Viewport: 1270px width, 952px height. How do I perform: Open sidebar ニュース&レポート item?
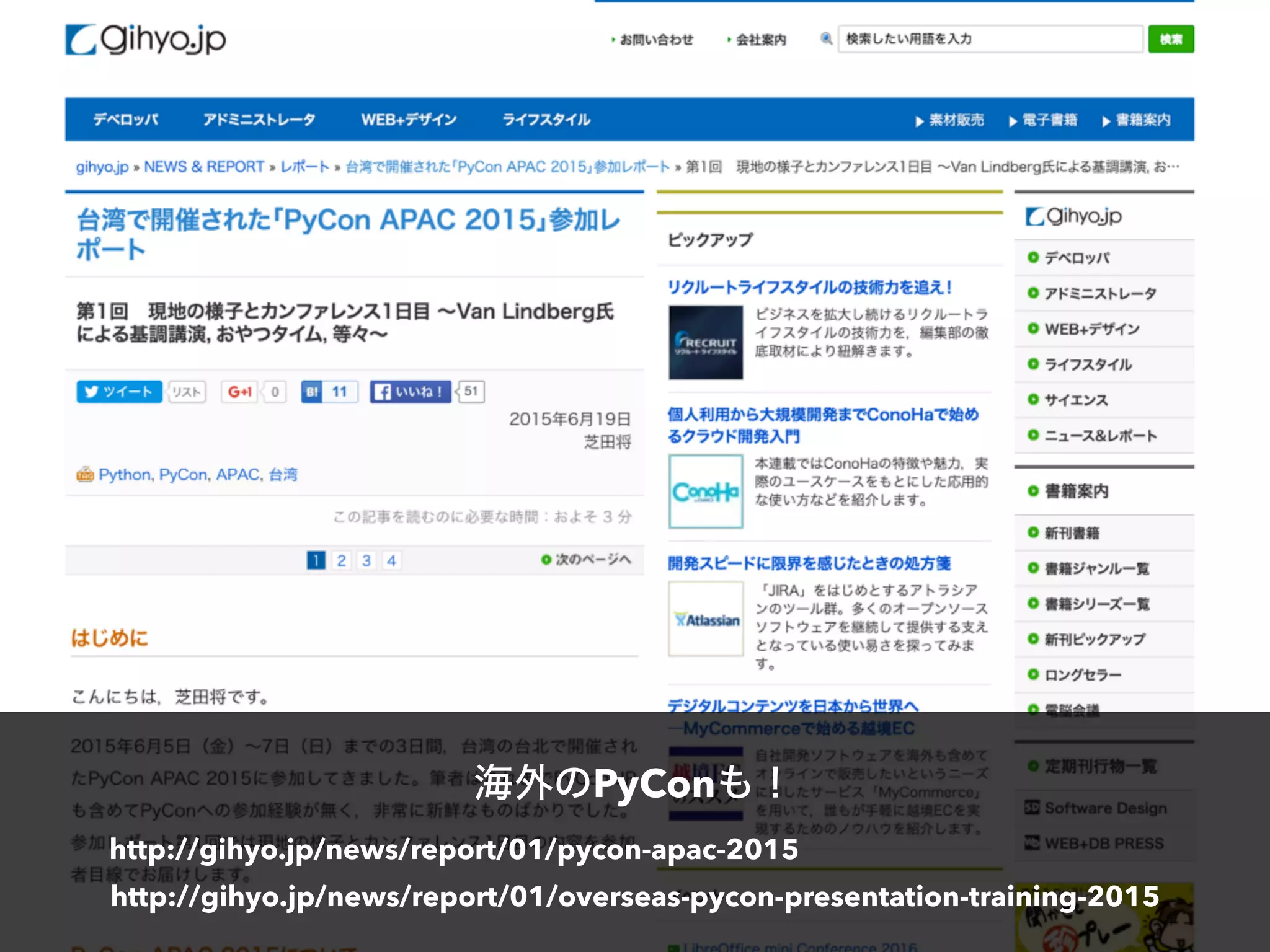(x=1100, y=436)
